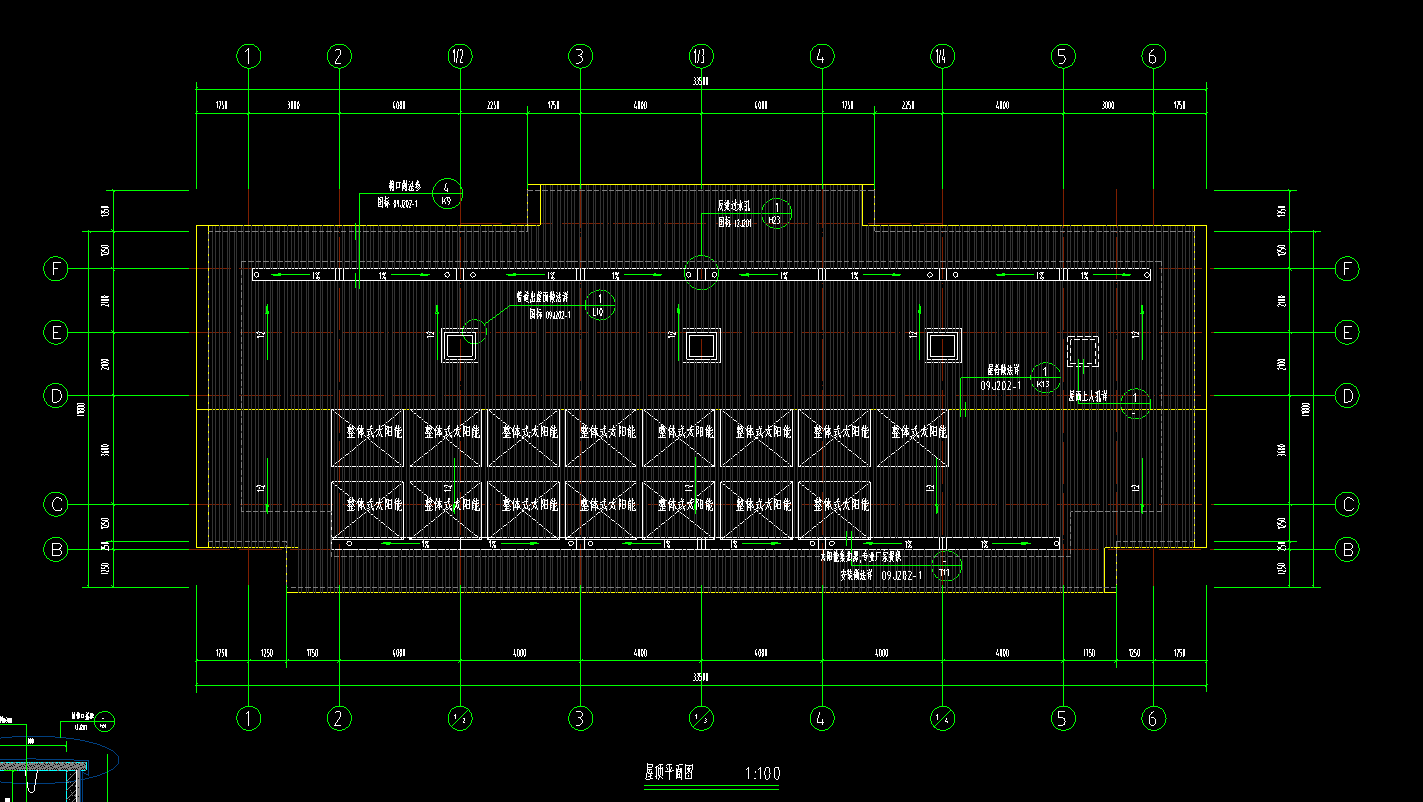Click the top-row leftmost 整体式太阳能 panel
The image size is (1423, 802).
click(x=369, y=438)
